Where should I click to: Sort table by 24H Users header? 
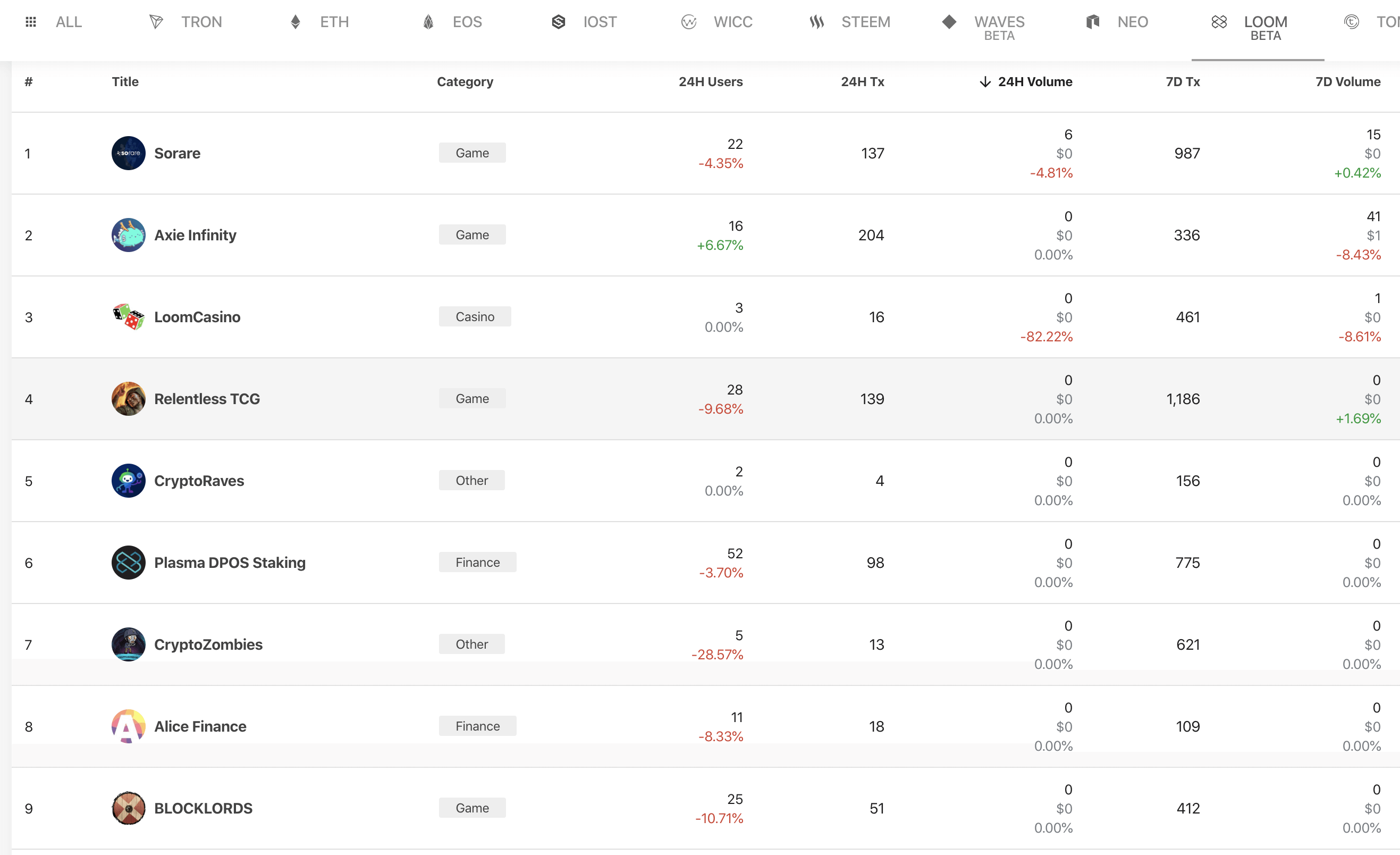coord(710,82)
